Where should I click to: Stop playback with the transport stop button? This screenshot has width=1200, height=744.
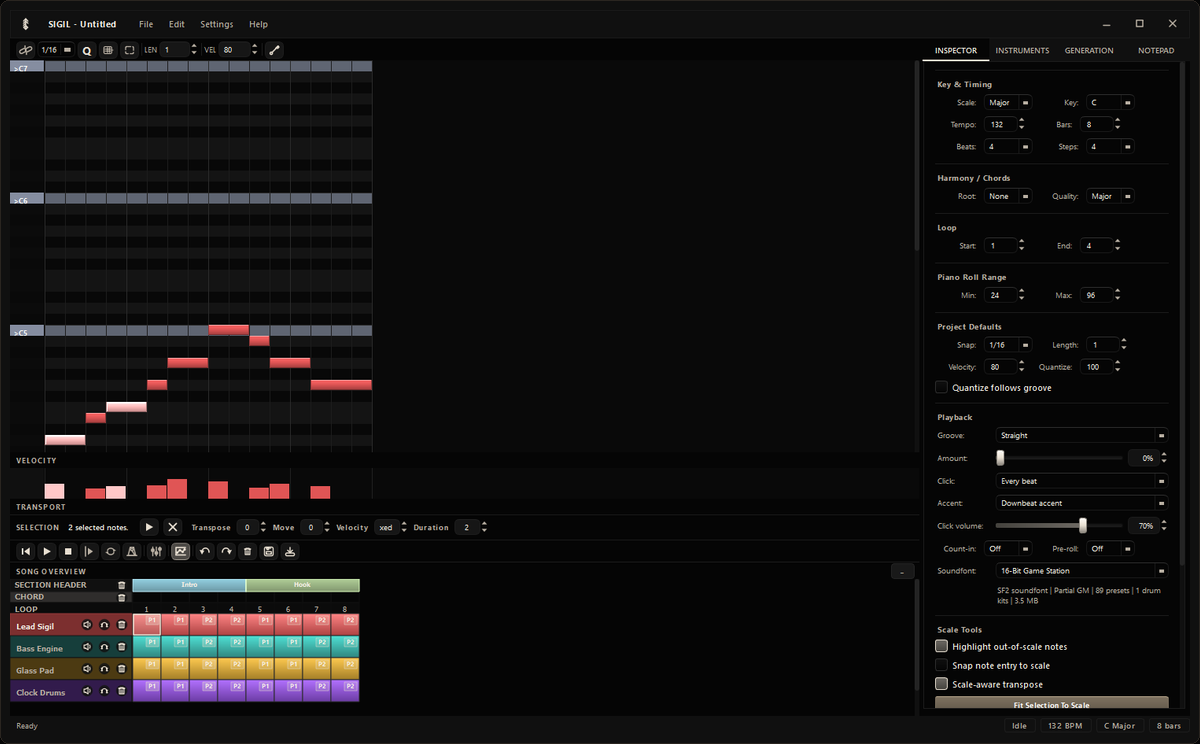tap(68, 551)
